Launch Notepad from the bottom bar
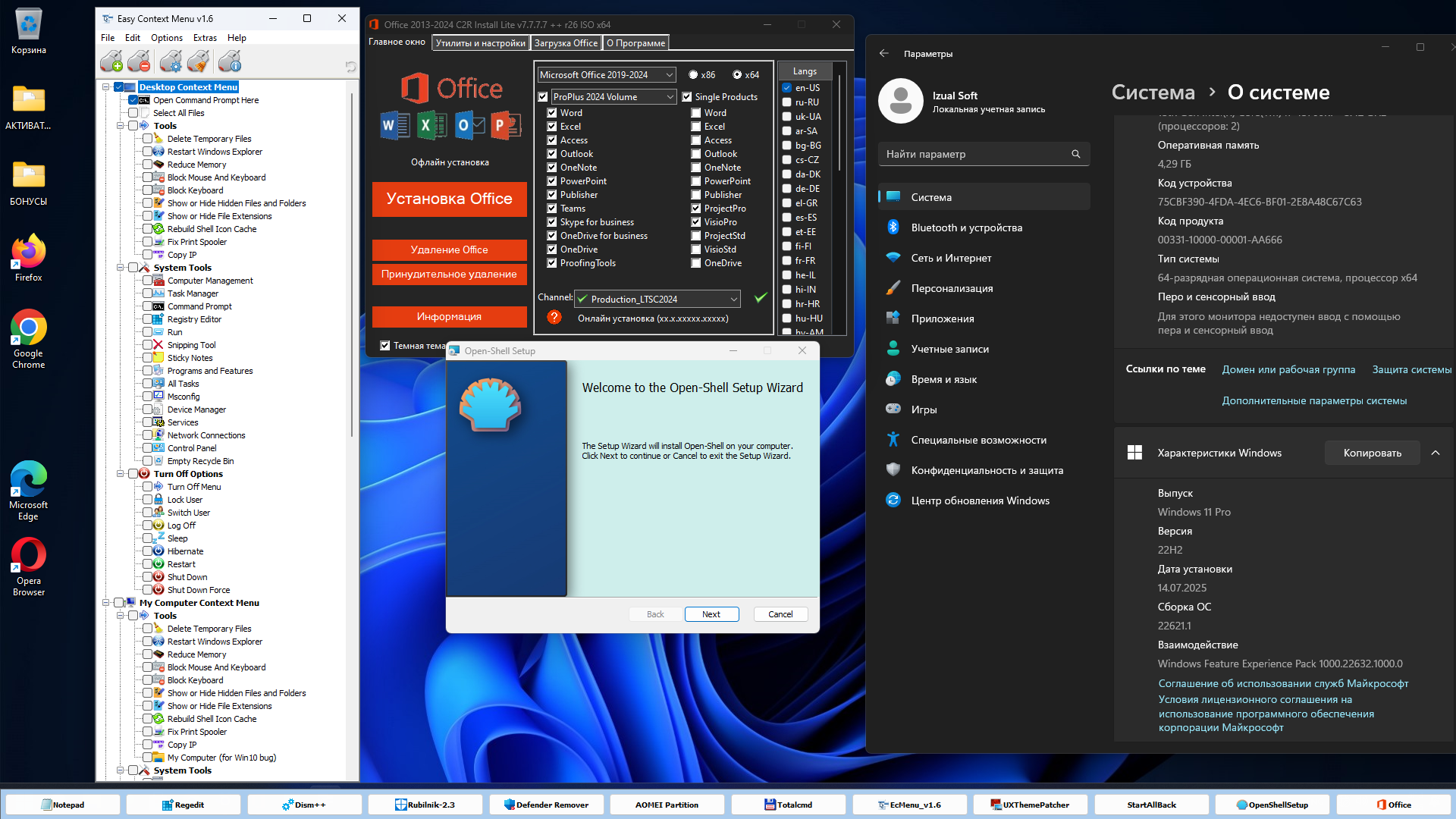The height and width of the screenshot is (819, 1456). (x=62, y=805)
